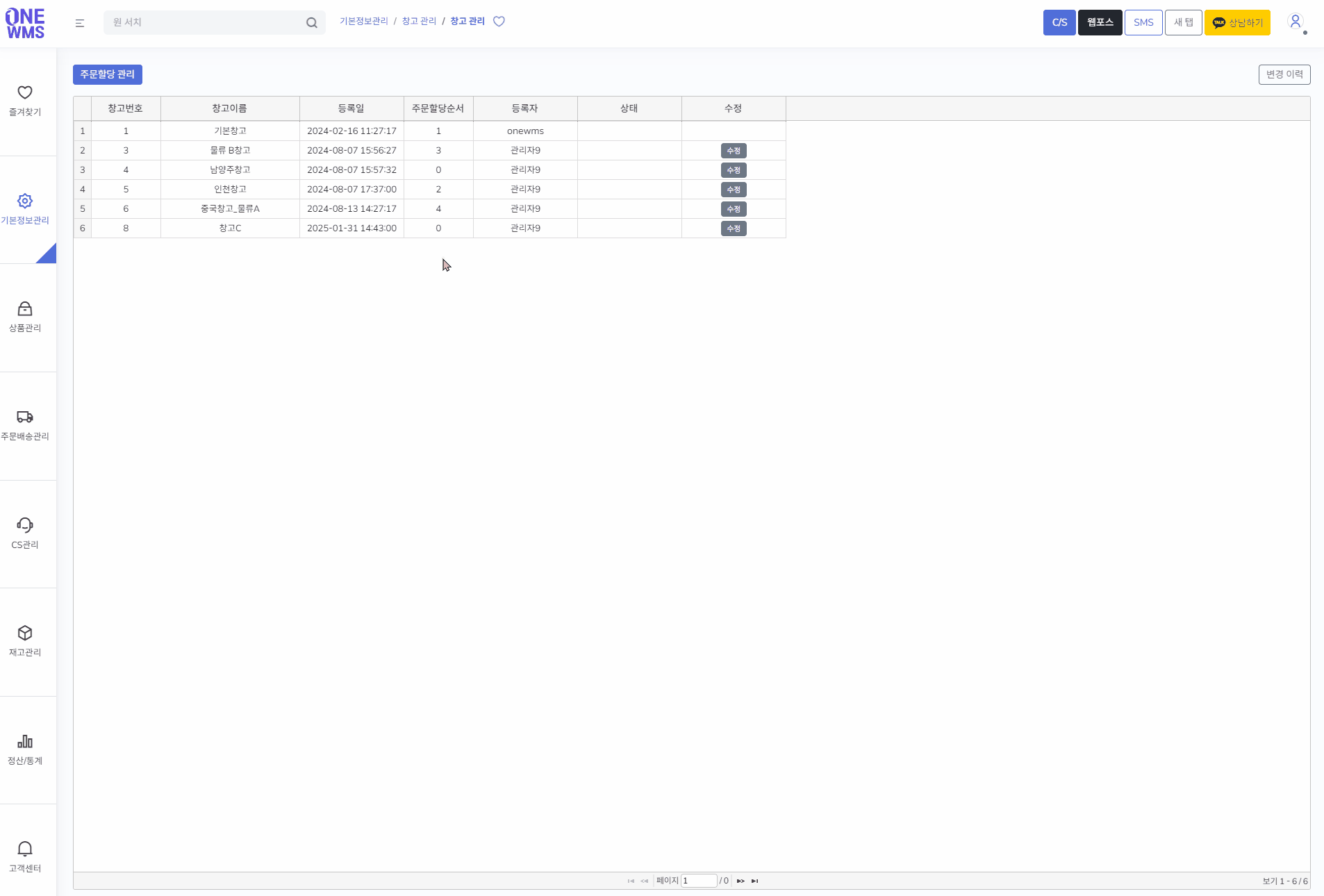
Task: Open the 웹포스 button
Action: (1100, 22)
